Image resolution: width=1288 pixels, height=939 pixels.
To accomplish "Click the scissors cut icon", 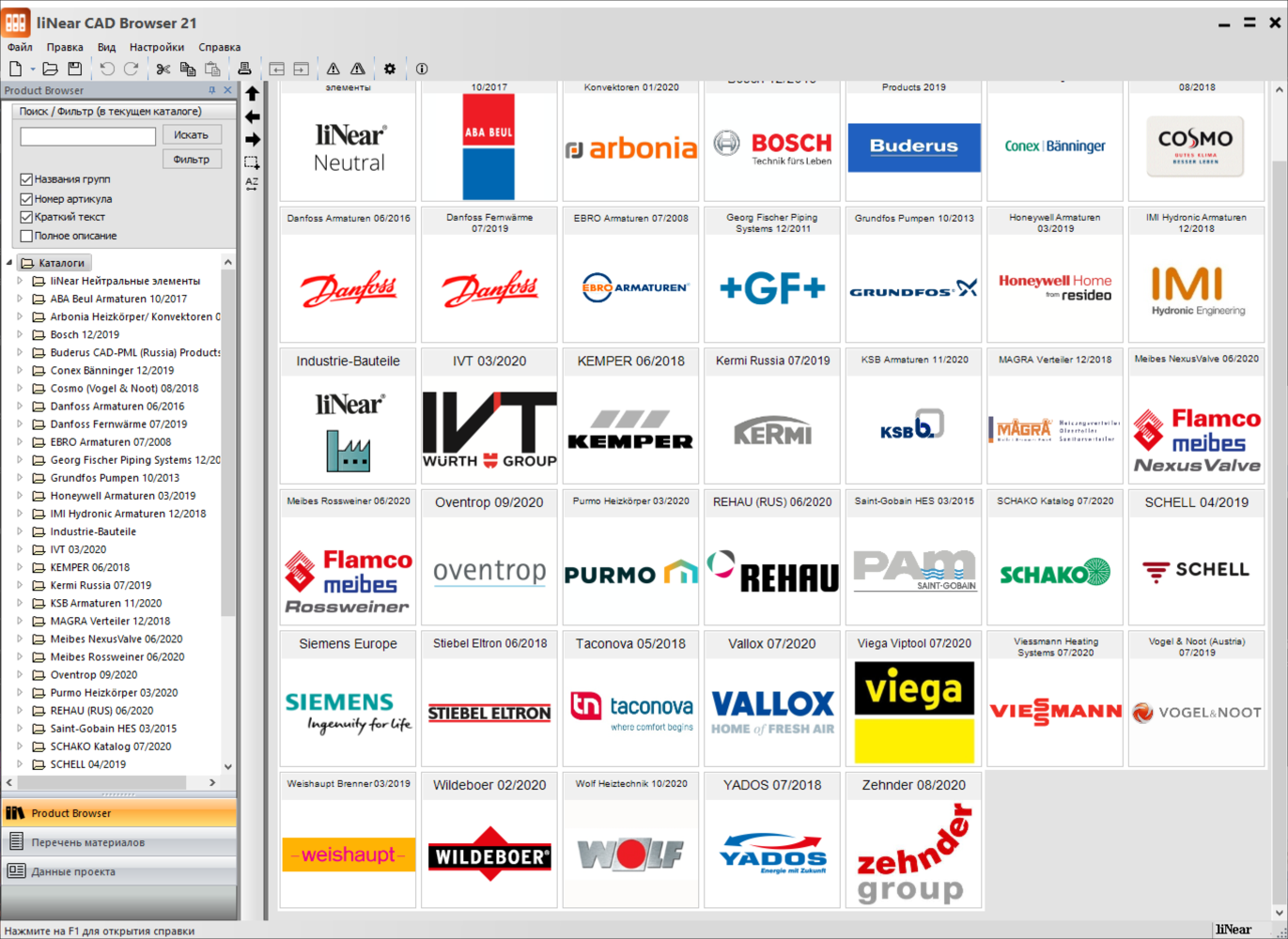I will coord(163,69).
